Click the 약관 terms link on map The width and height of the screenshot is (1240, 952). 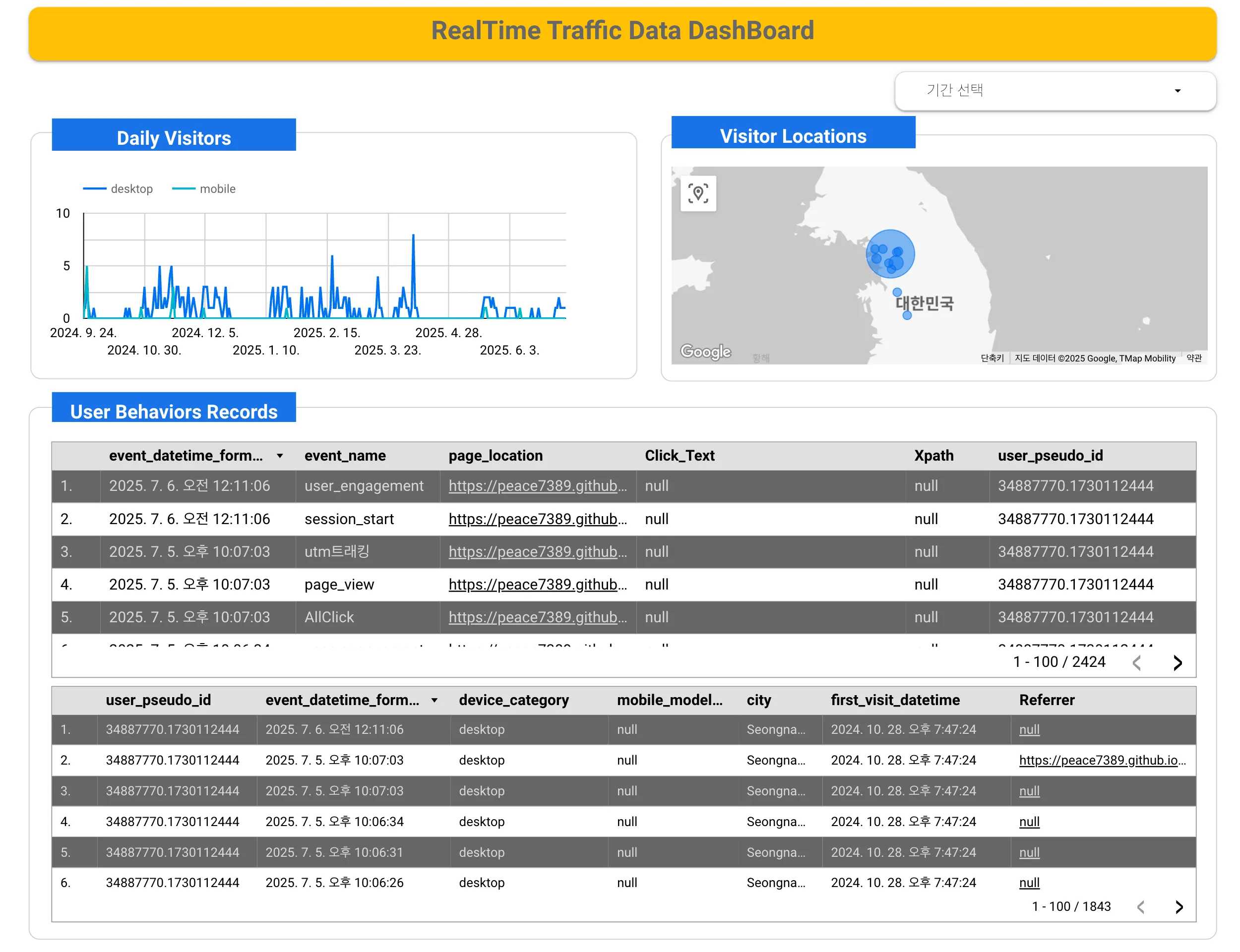coord(1193,358)
